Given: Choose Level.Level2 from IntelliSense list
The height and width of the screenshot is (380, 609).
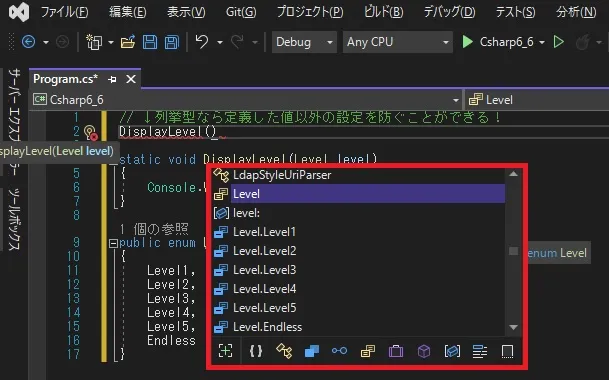Looking at the screenshot, I should coord(359,251).
